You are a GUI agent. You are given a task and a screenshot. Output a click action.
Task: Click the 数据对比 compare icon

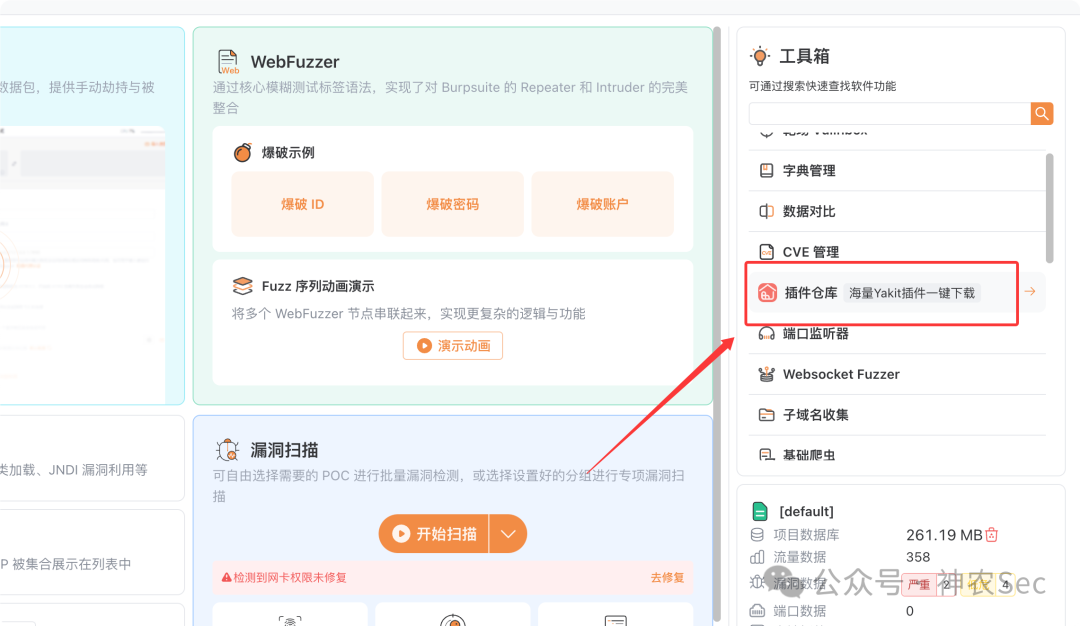click(766, 211)
